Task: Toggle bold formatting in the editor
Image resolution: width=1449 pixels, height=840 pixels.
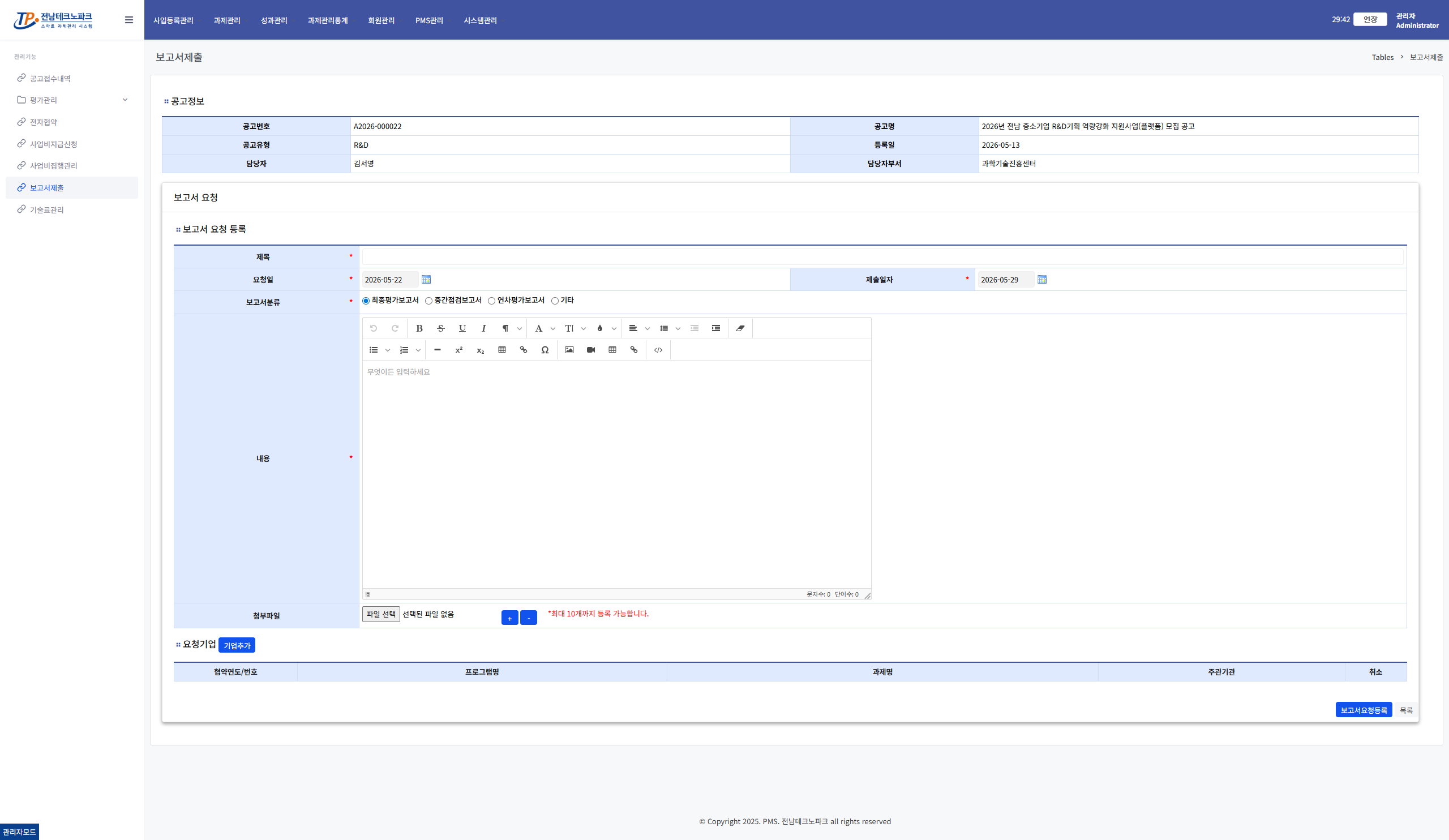Action: pyautogui.click(x=419, y=328)
